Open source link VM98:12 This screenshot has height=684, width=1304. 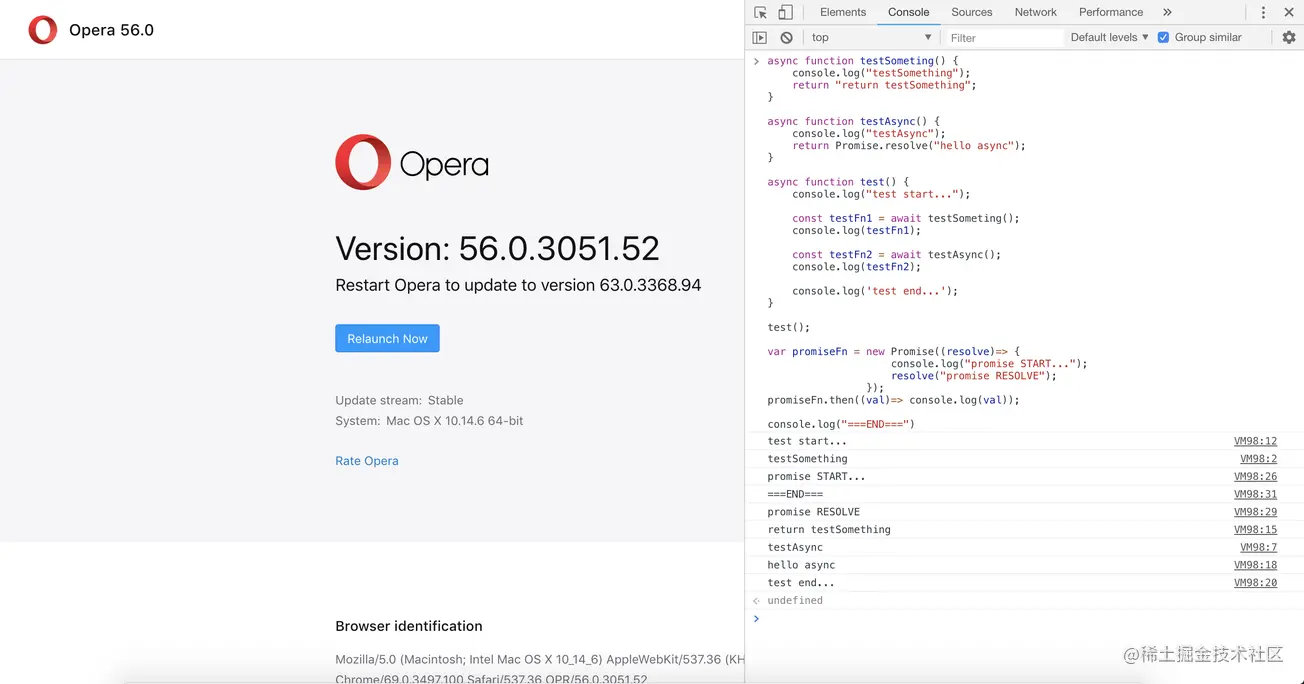[1255, 441]
